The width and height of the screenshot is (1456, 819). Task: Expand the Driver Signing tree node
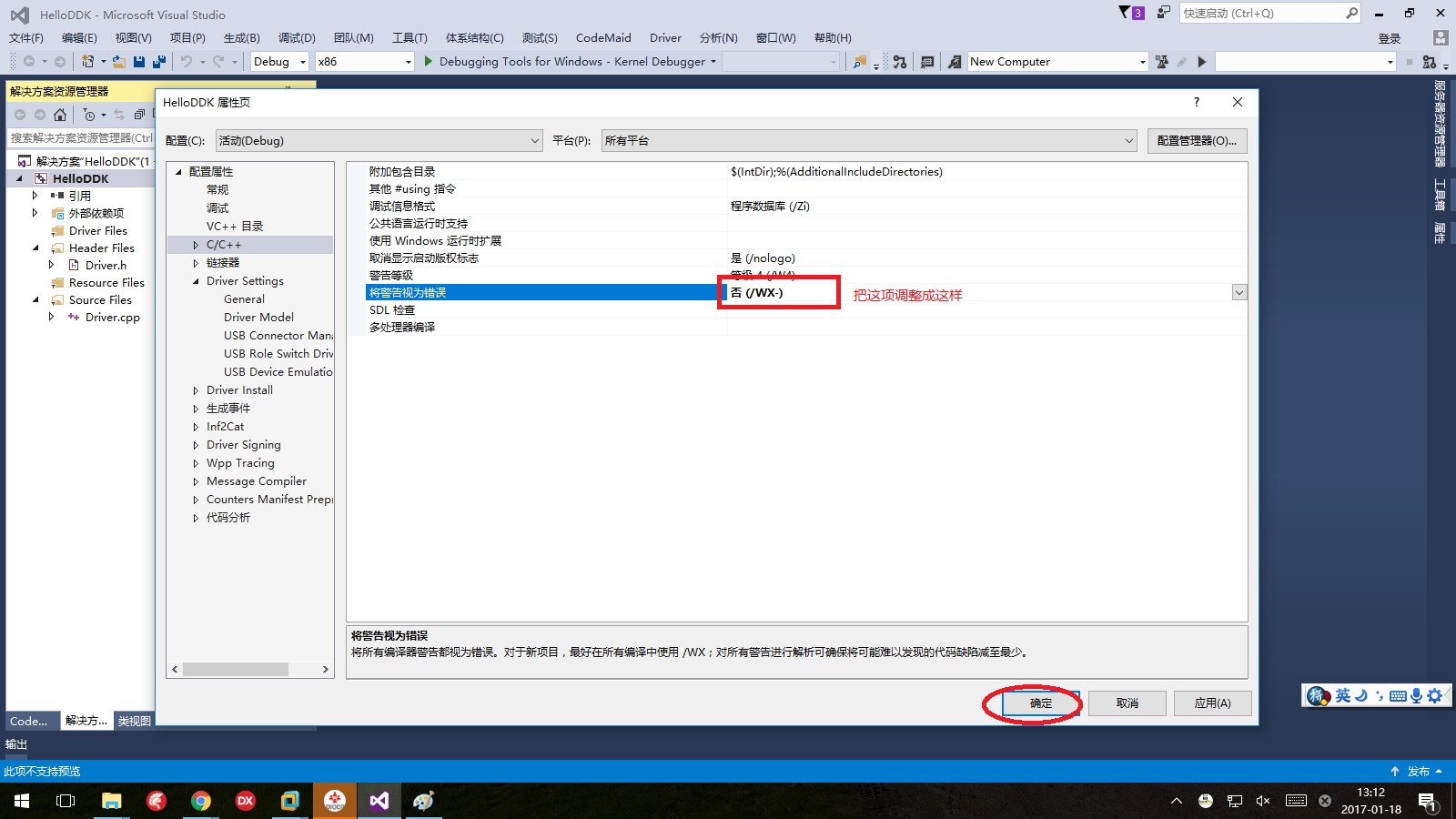pyautogui.click(x=196, y=445)
